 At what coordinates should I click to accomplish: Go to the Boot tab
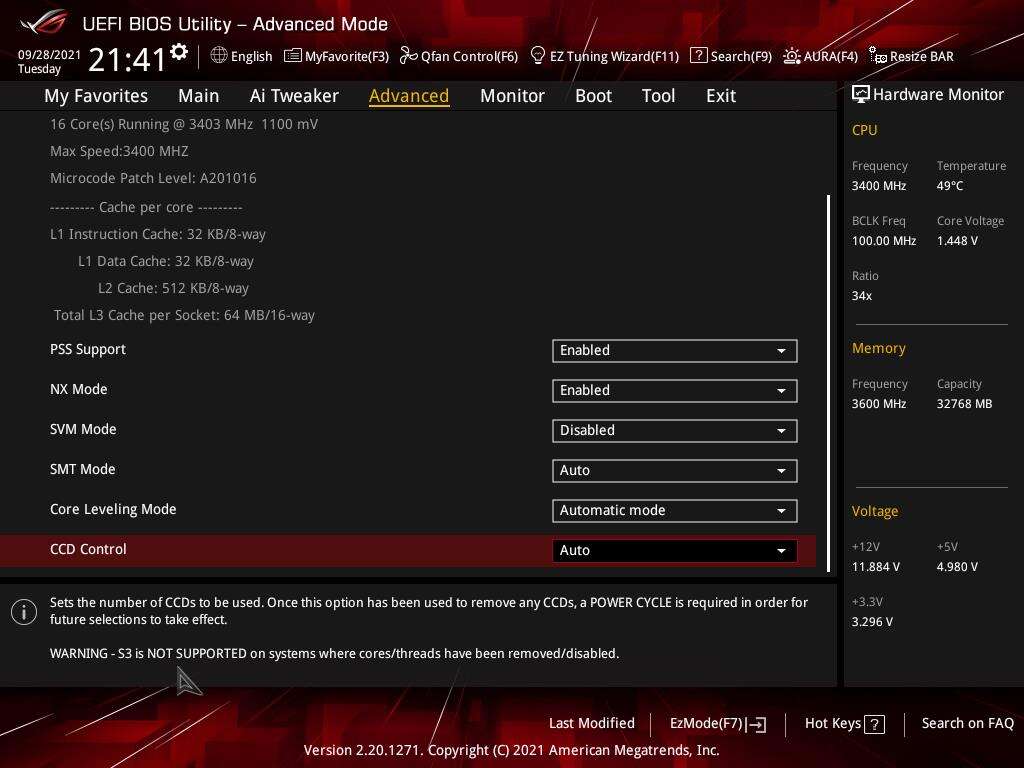(593, 96)
